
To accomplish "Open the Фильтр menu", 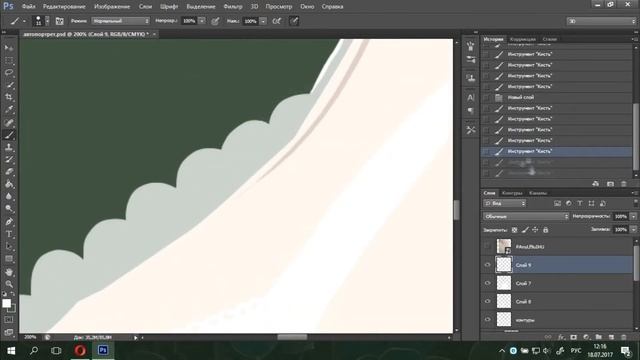I will [233, 7].
